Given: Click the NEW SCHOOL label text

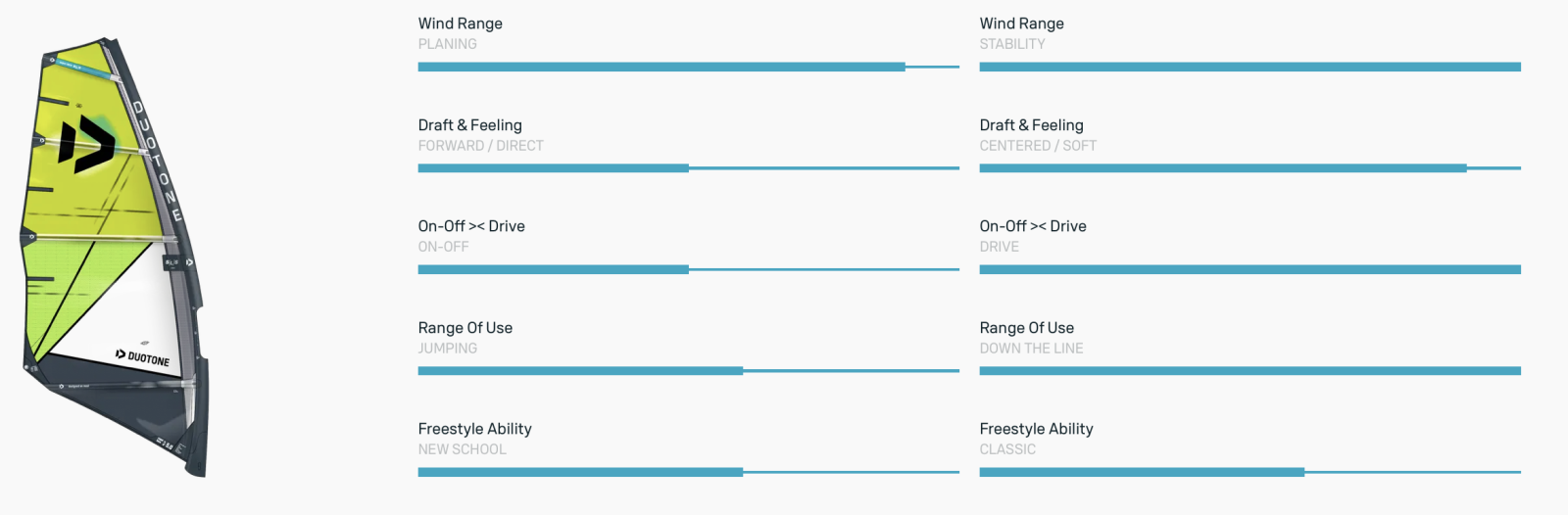Looking at the screenshot, I should pos(462,449).
